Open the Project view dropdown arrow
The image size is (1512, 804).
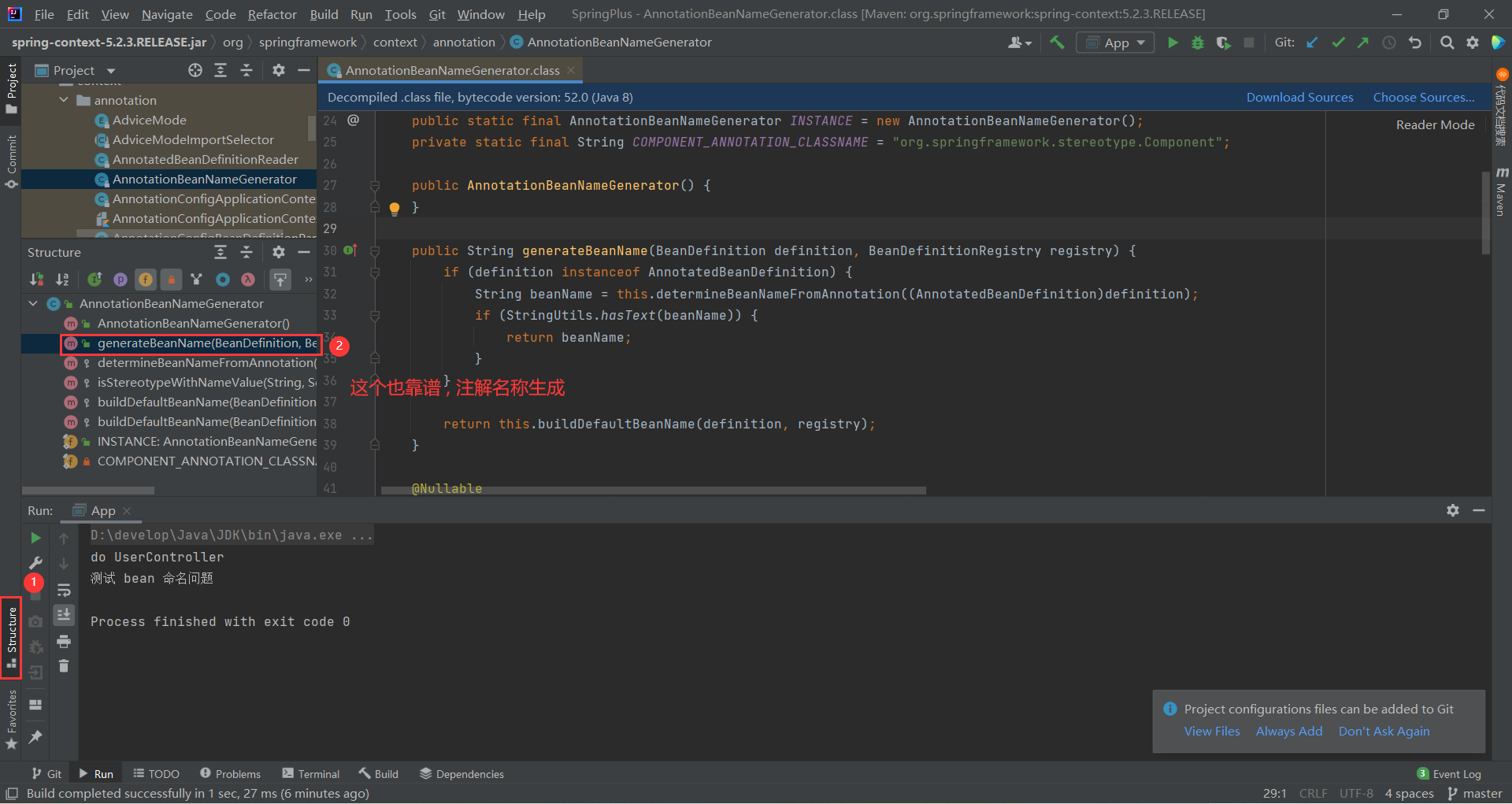click(111, 71)
